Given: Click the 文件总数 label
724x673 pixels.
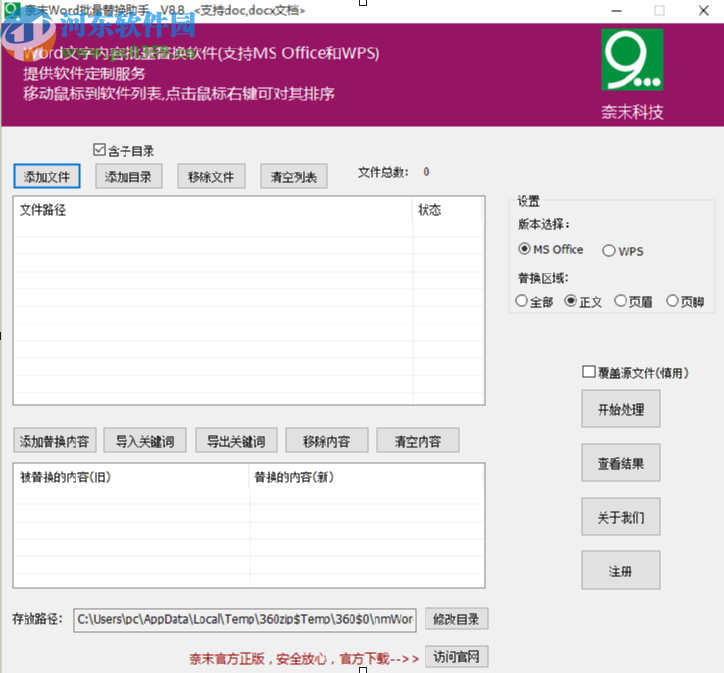Looking at the screenshot, I should pyautogui.click(x=383, y=172).
